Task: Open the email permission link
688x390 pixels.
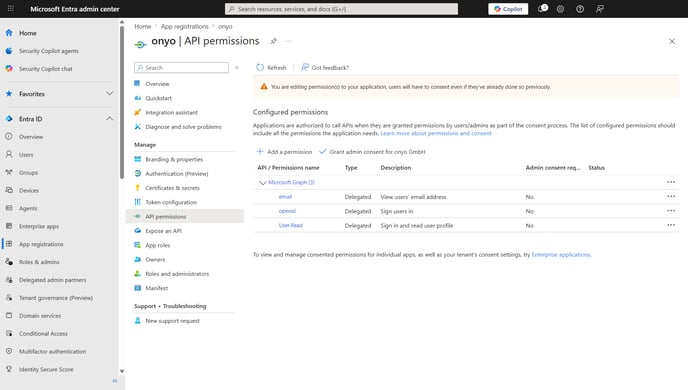Action: (285, 197)
